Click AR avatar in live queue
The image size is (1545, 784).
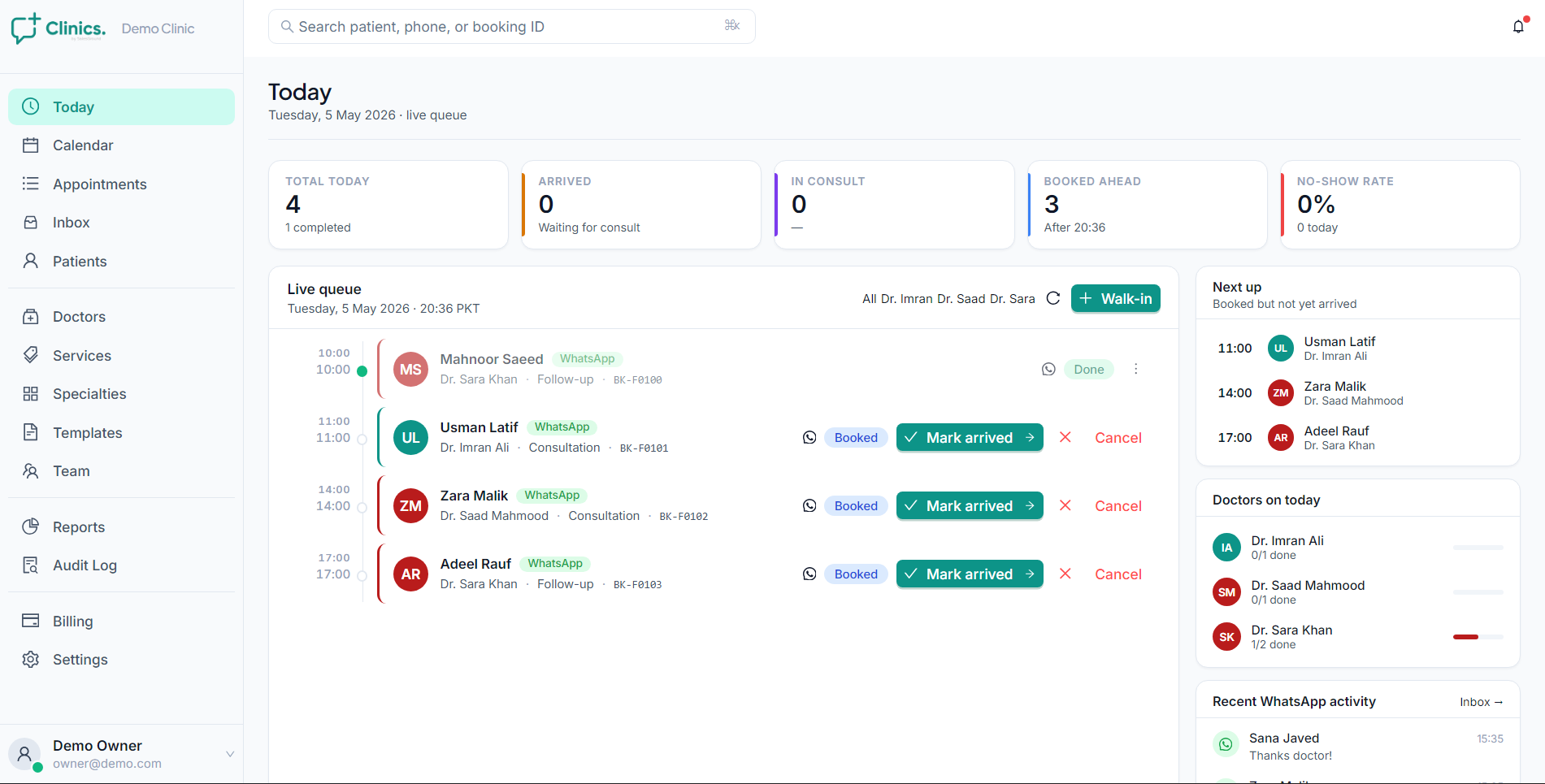coord(410,574)
